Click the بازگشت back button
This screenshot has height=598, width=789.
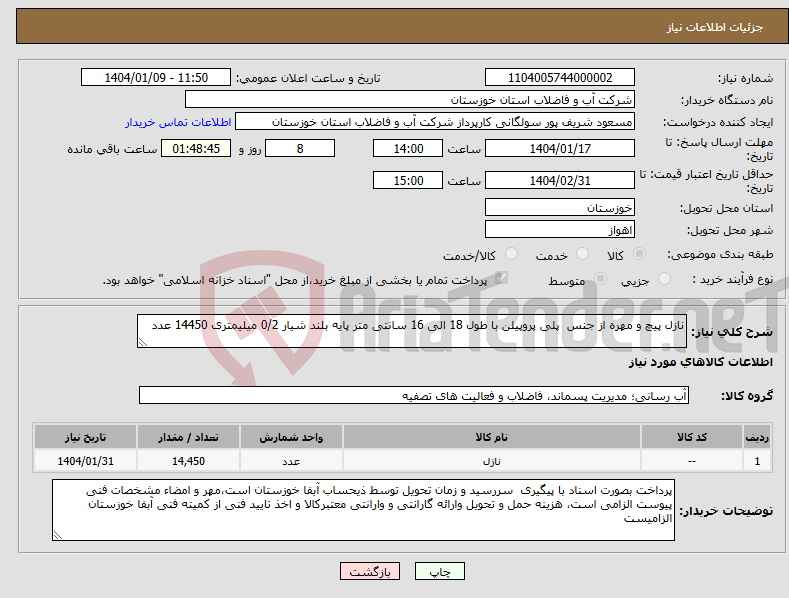tap(370, 571)
